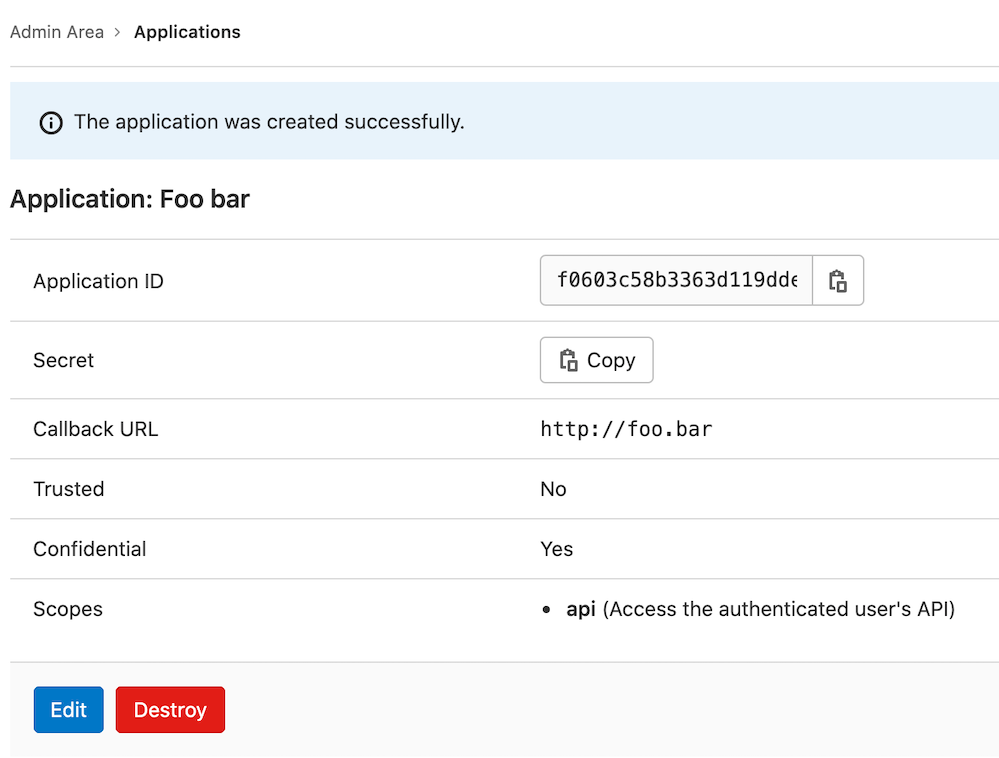Click the Scopes row label
The height and width of the screenshot is (758, 999).
click(67, 609)
